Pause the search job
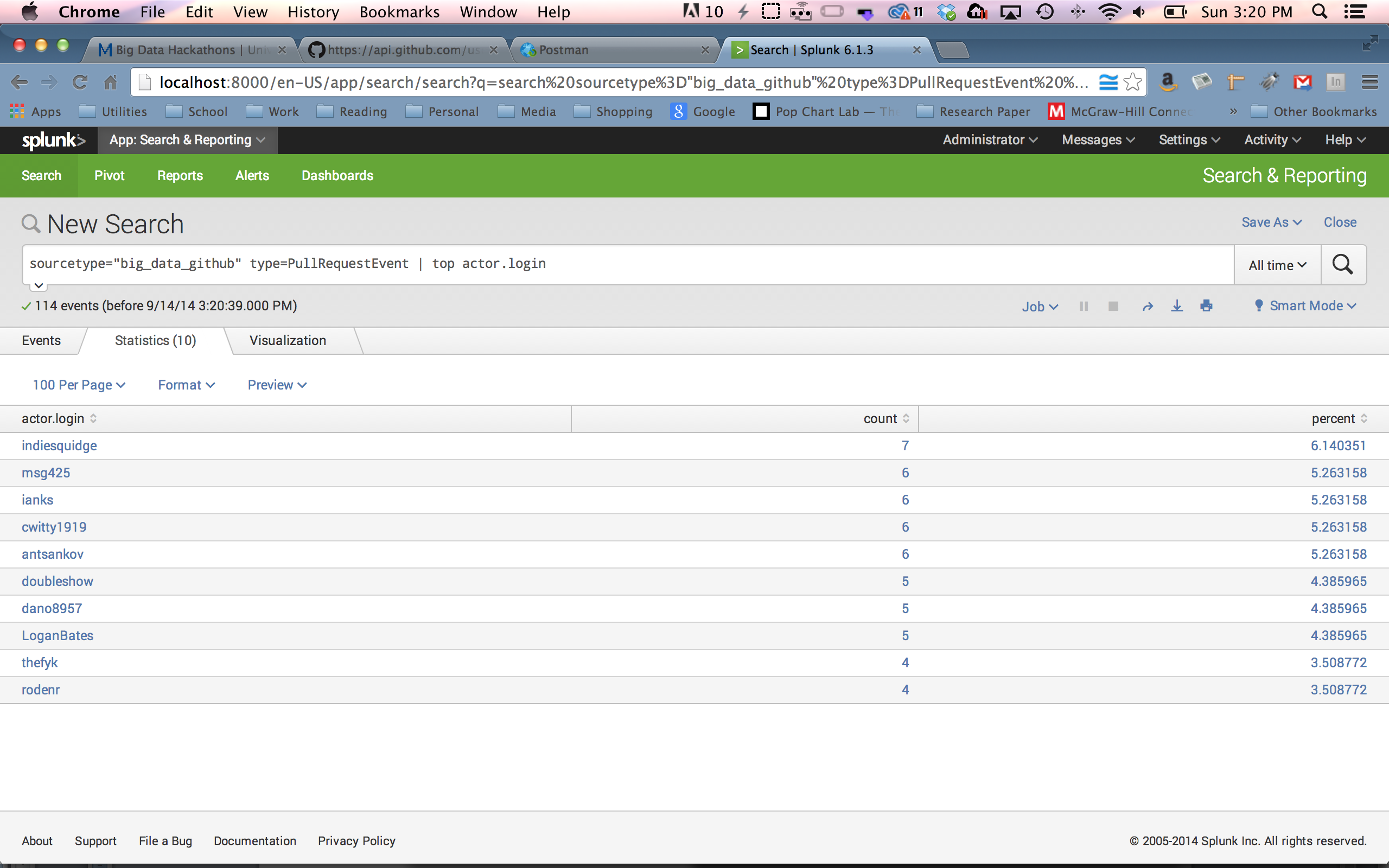Viewport: 1389px width, 868px height. [1084, 306]
